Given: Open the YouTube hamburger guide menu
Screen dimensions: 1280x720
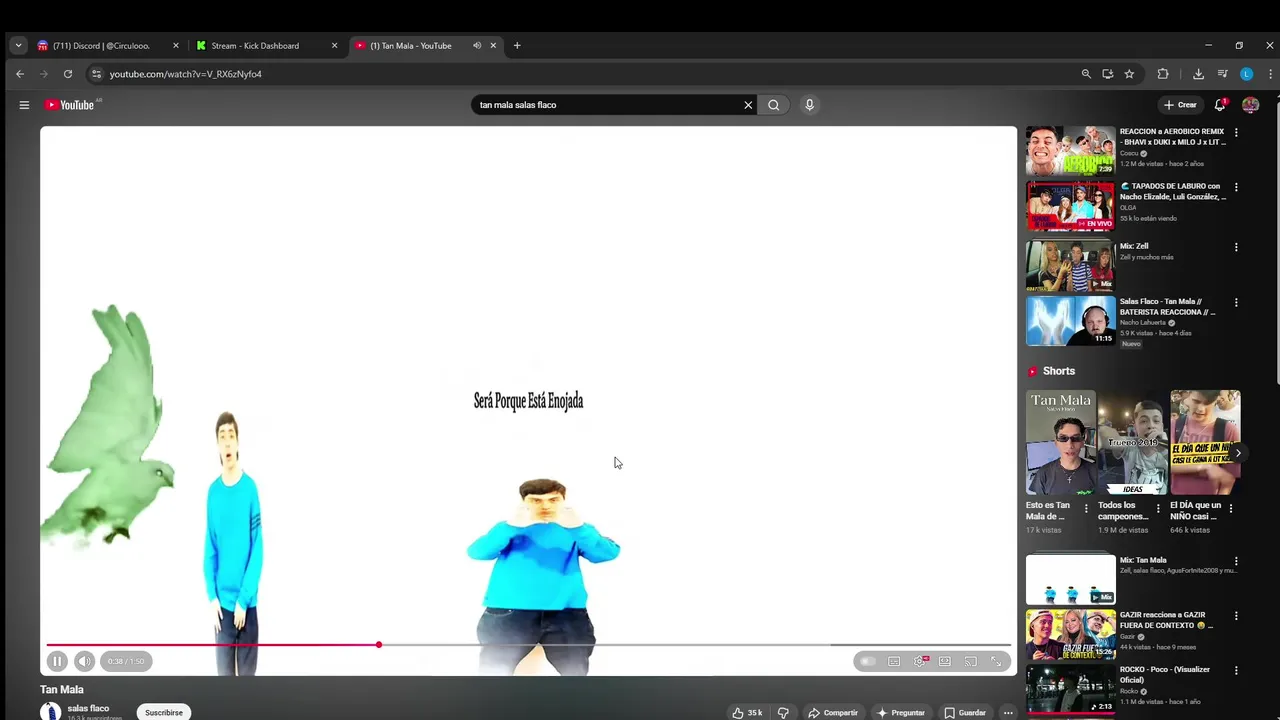Looking at the screenshot, I should [24, 105].
